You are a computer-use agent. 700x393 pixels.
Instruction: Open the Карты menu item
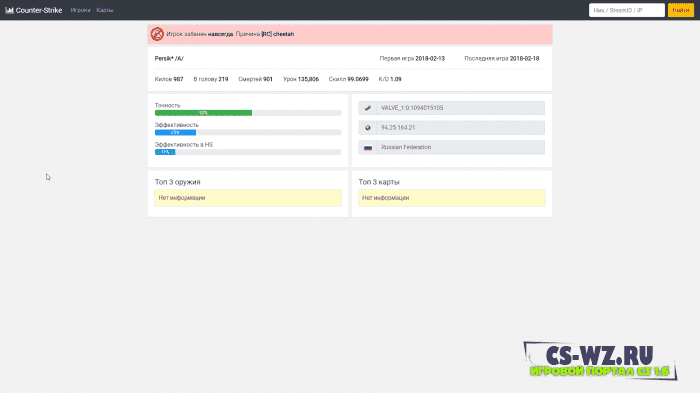tap(105, 10)
